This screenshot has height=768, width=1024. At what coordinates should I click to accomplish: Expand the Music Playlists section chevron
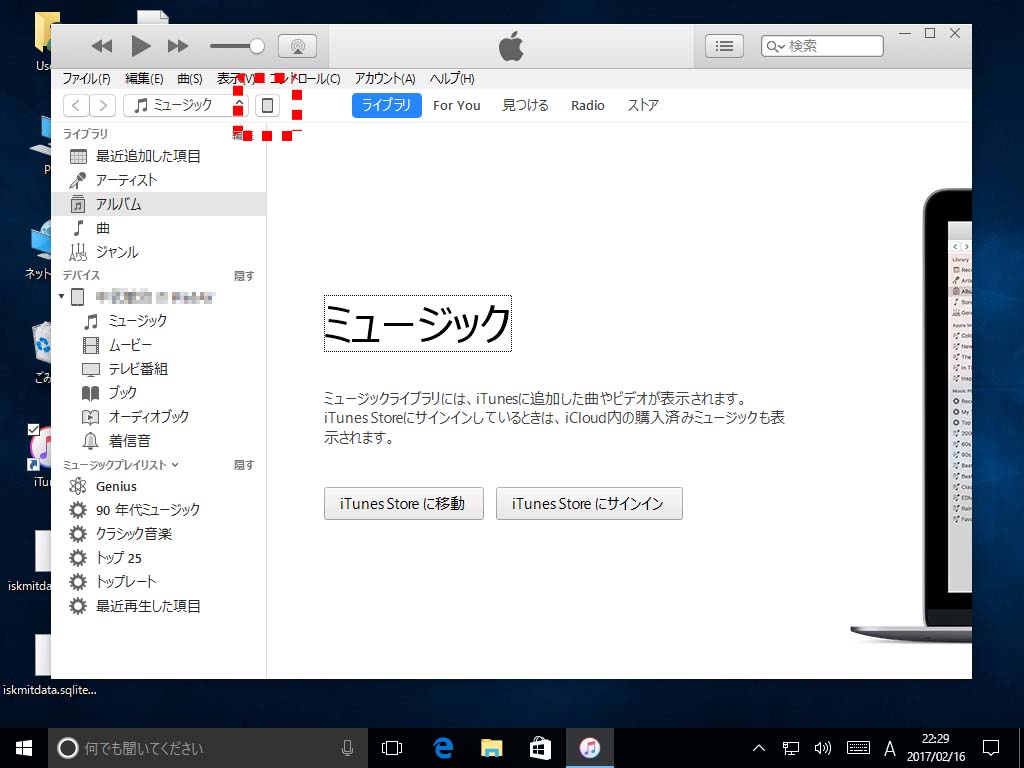(175, 465)
